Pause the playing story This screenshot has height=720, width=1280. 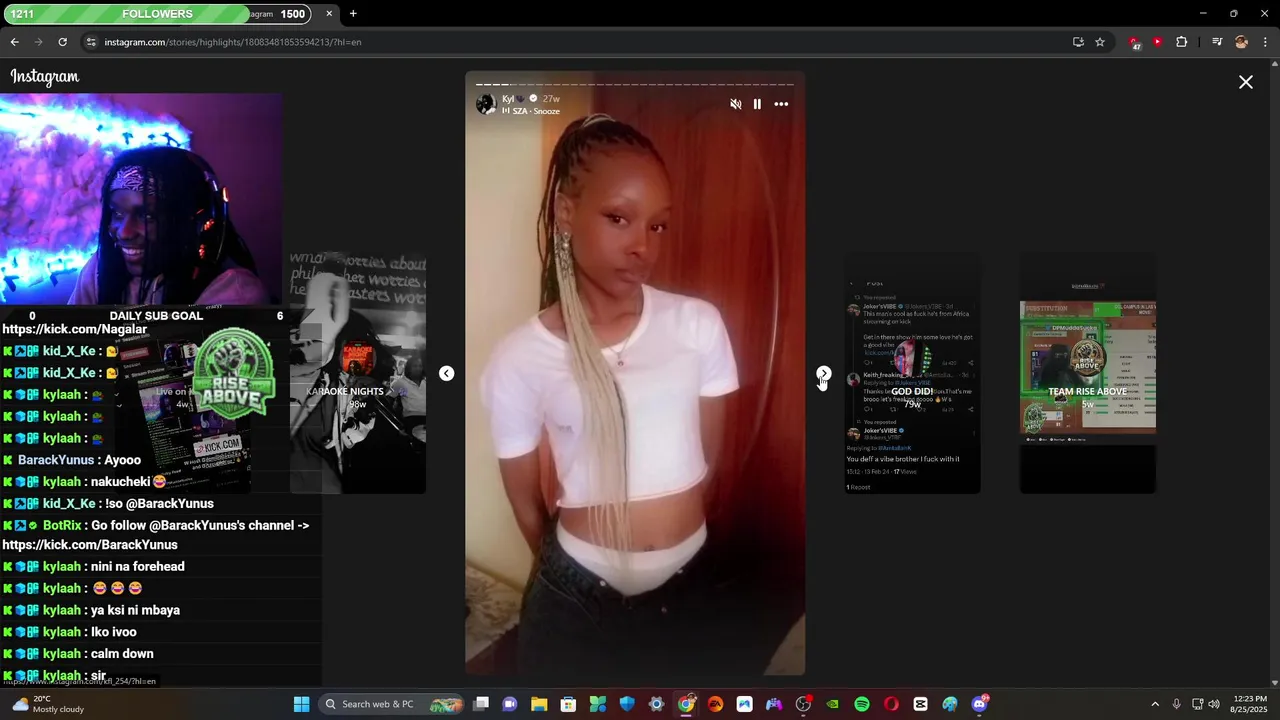757,104
